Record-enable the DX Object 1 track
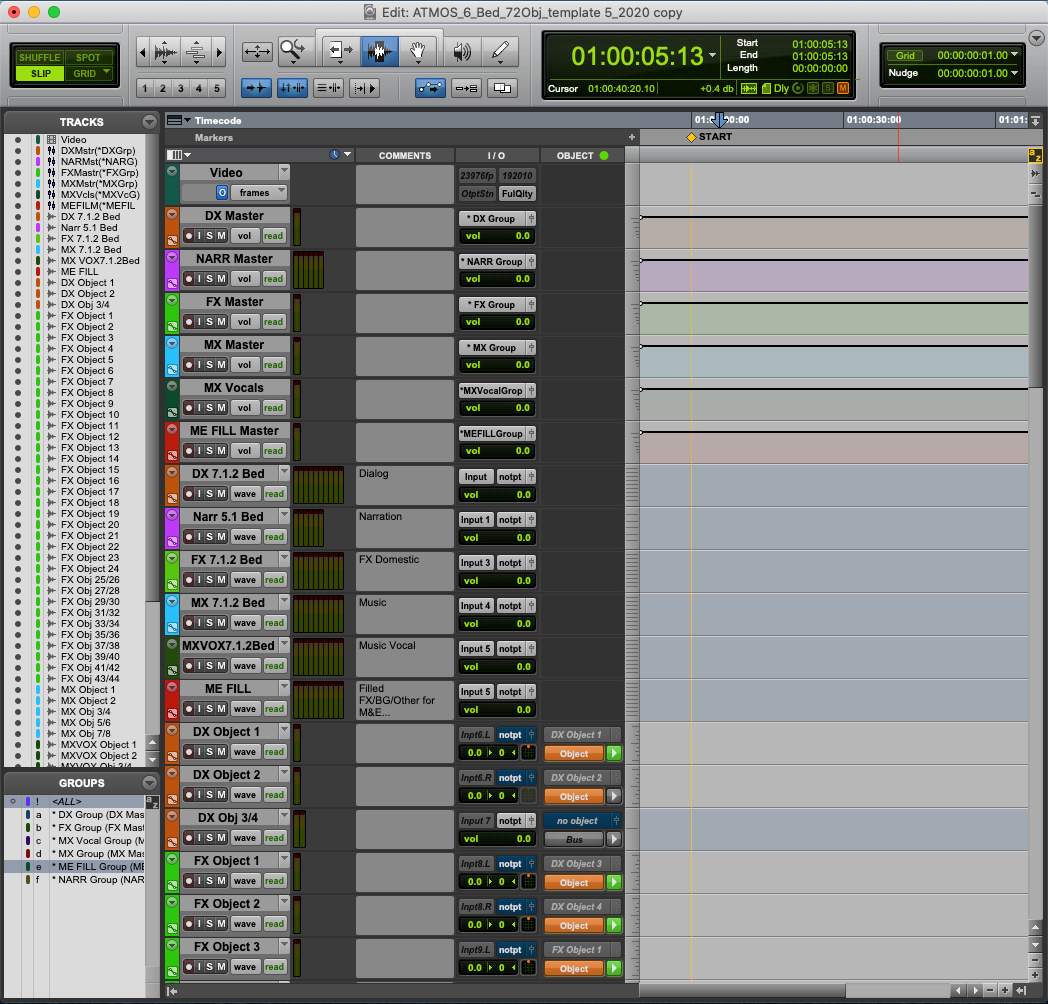Viewport: 1048px width, 1004px height. pyautogui.click(x=189, y=752)
